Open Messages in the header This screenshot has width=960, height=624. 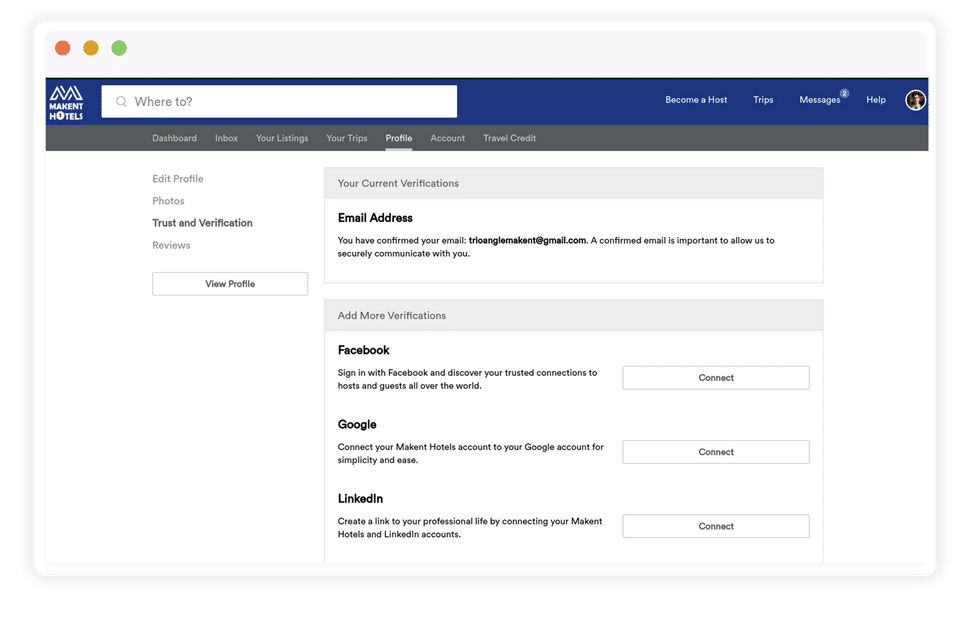click(819, 100)
